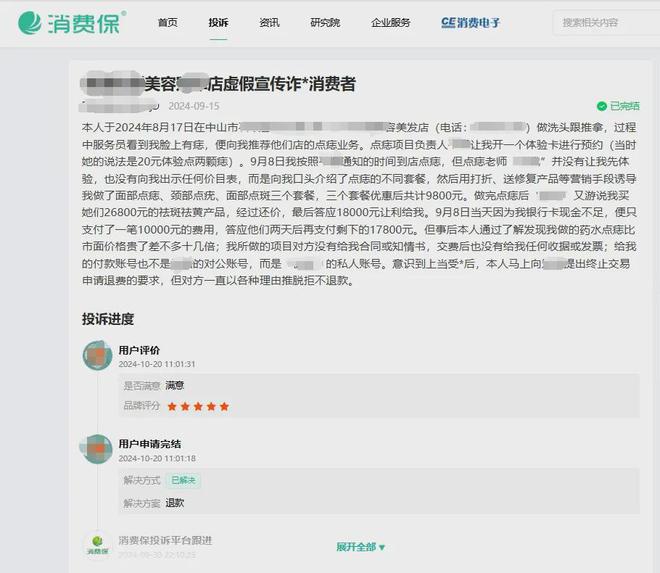Image resolution: width=660 pixels, height=573 pixels.
Task: Click the green 已完结 check icon
Action: pos(601,106)
